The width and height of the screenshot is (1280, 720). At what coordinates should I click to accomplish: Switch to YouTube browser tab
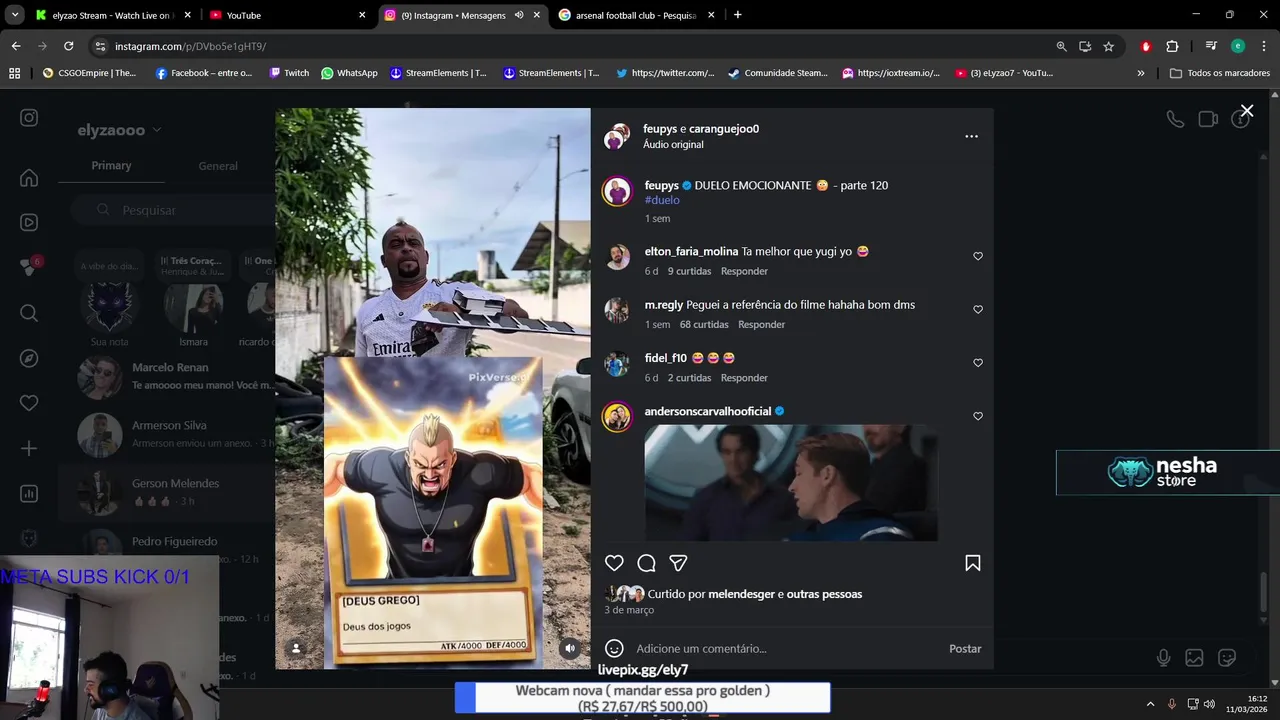287,15
